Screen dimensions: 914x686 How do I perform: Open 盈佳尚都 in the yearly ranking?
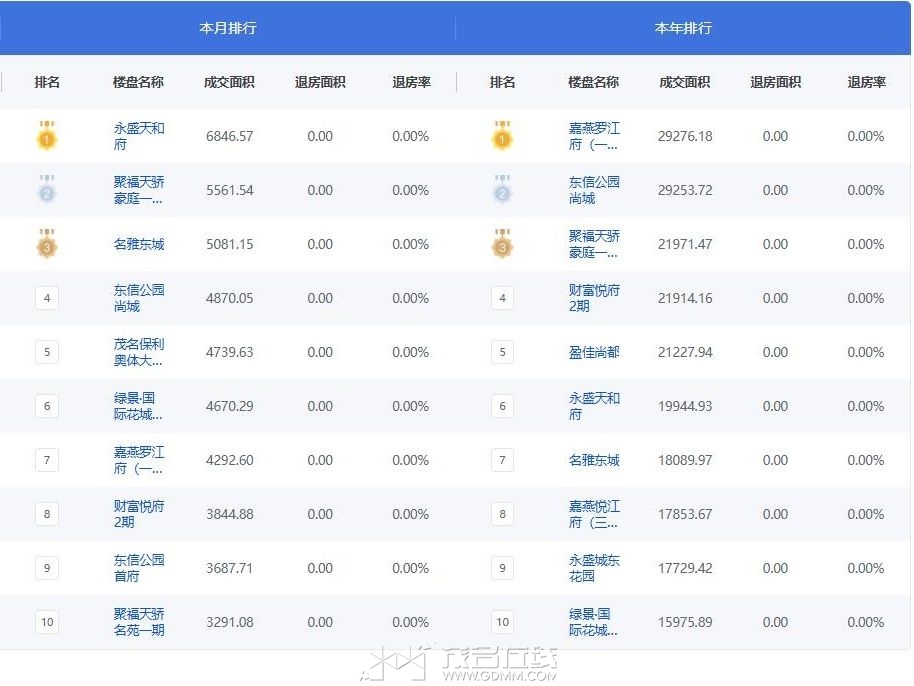594,352
